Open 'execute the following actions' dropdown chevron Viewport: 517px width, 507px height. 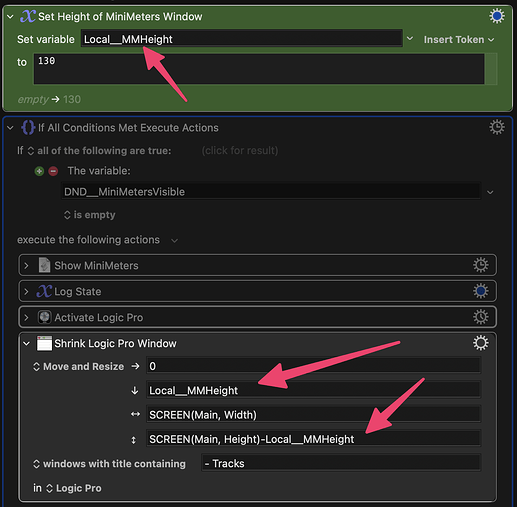175,240
